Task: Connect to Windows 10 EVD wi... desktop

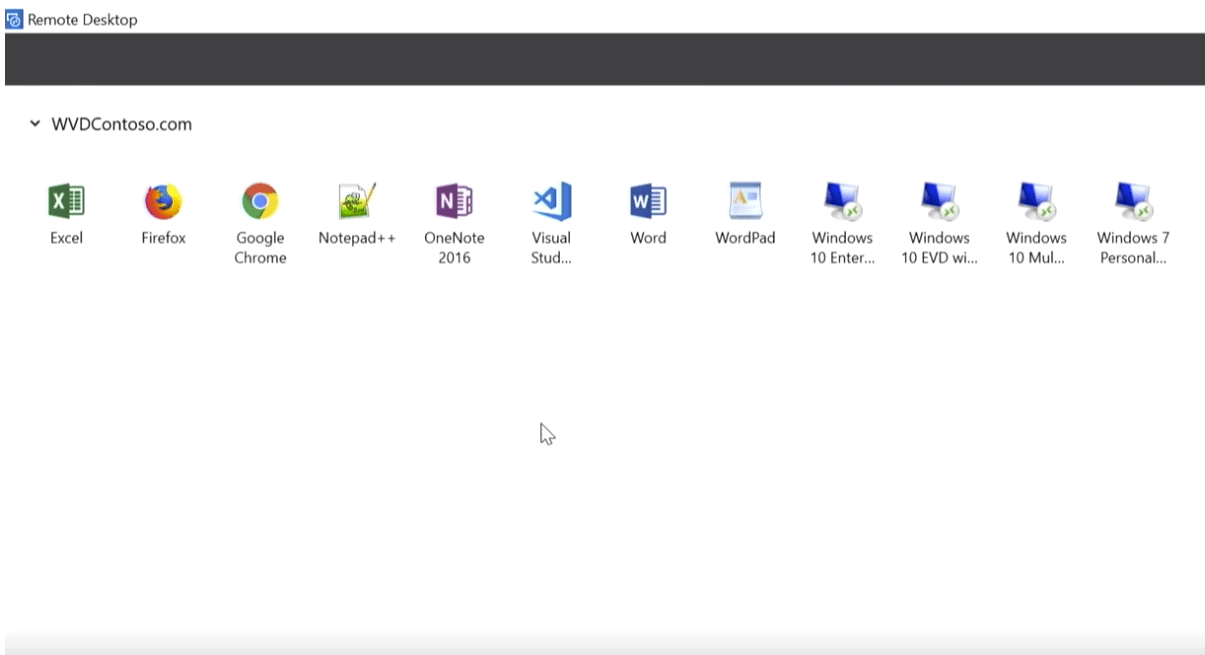Action: point(939,202)
